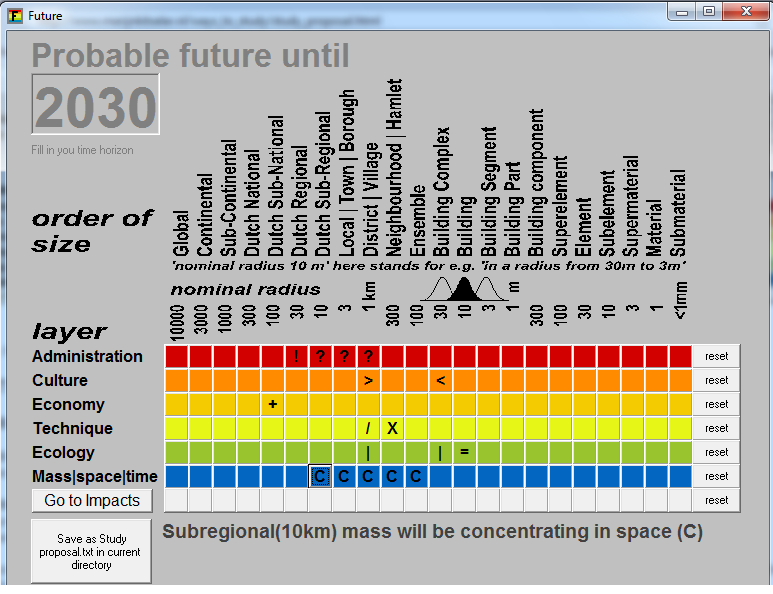Click the '<' cell in the Culture row
773x594 pixels.
(x=440, y=380)
